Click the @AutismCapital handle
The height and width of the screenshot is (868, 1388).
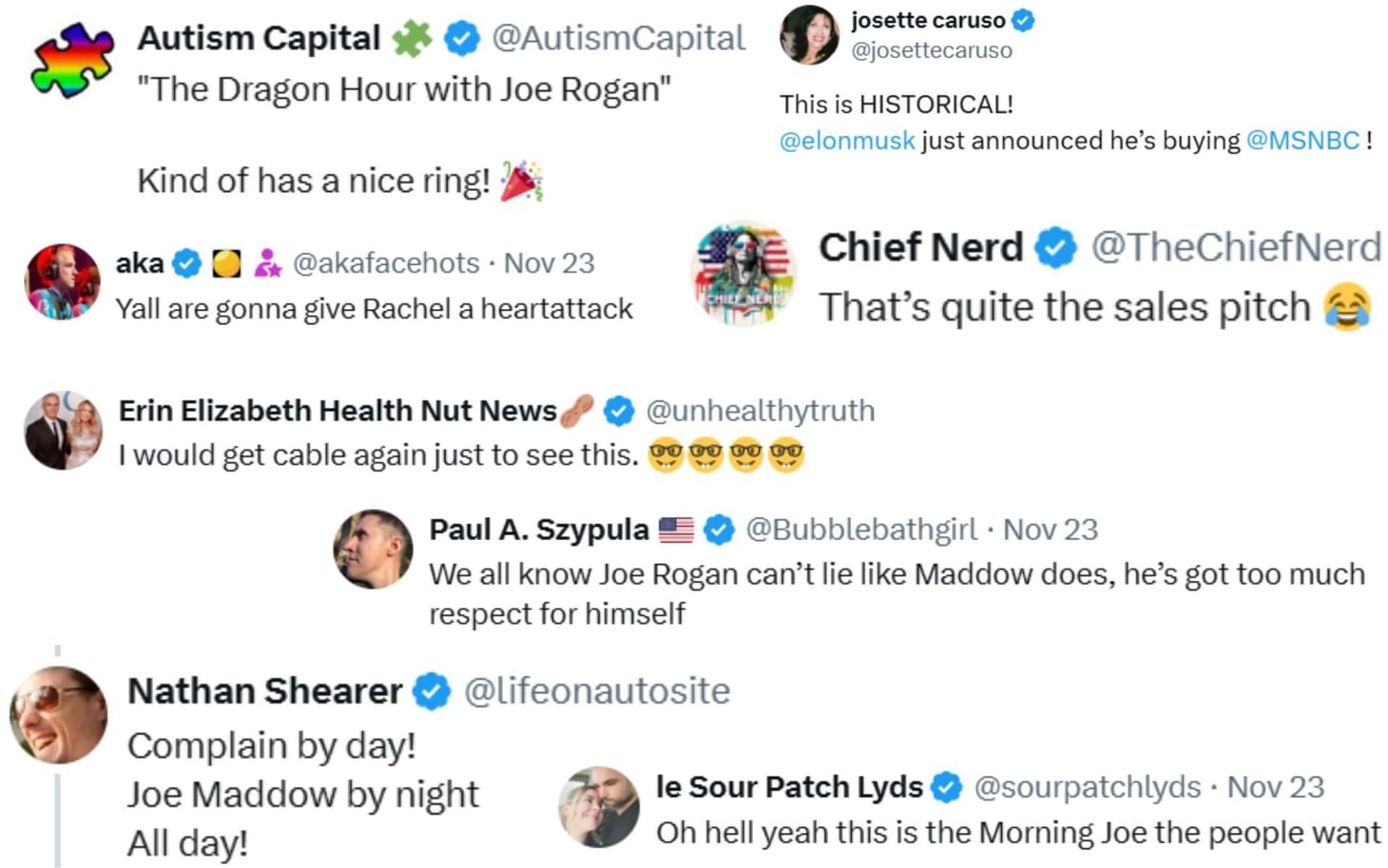click(614, 38)
